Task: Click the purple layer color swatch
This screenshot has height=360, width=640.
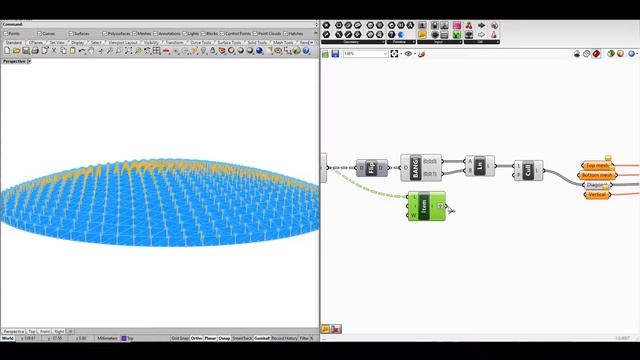Action: coord(124,338)
